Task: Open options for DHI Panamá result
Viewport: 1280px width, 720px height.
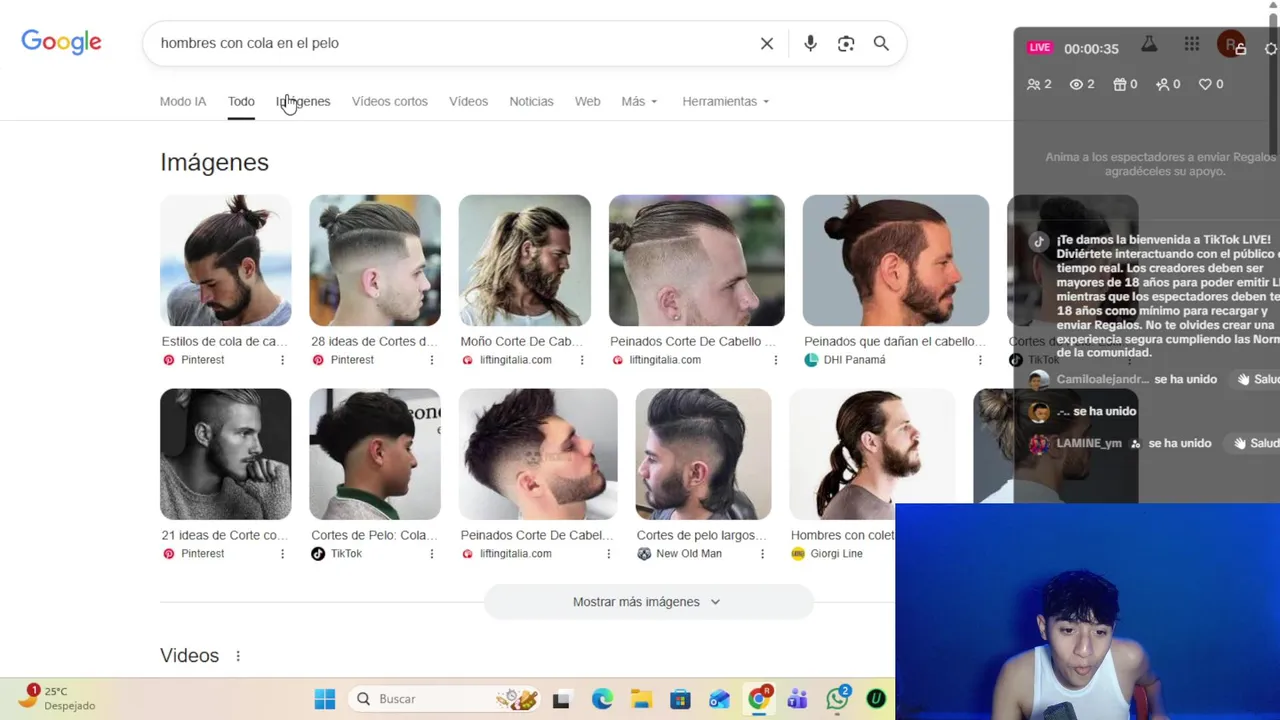Action: [x=980, y=360]
